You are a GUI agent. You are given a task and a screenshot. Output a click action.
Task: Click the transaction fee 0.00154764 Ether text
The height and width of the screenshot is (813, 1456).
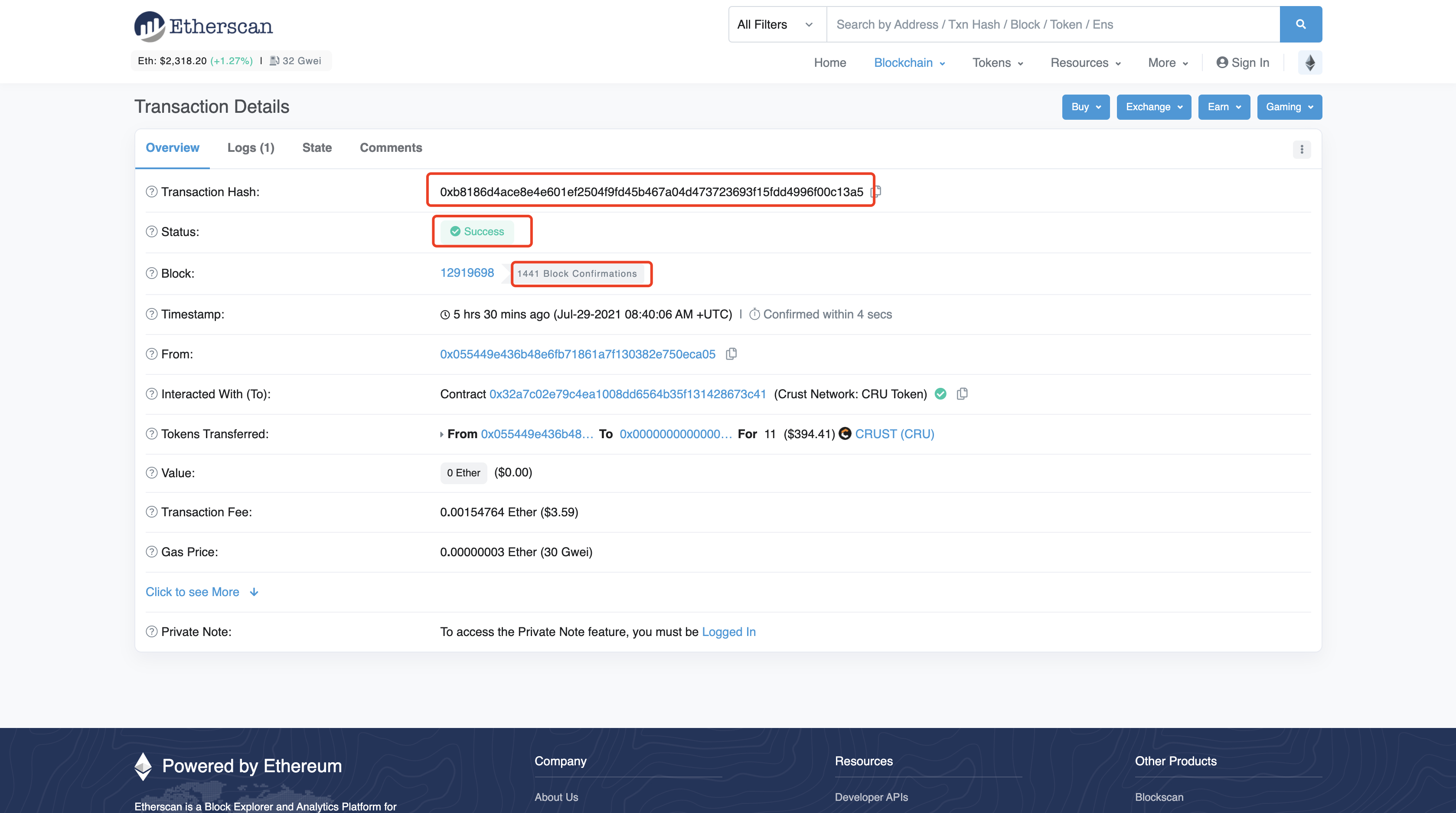(x=509, y=511)
